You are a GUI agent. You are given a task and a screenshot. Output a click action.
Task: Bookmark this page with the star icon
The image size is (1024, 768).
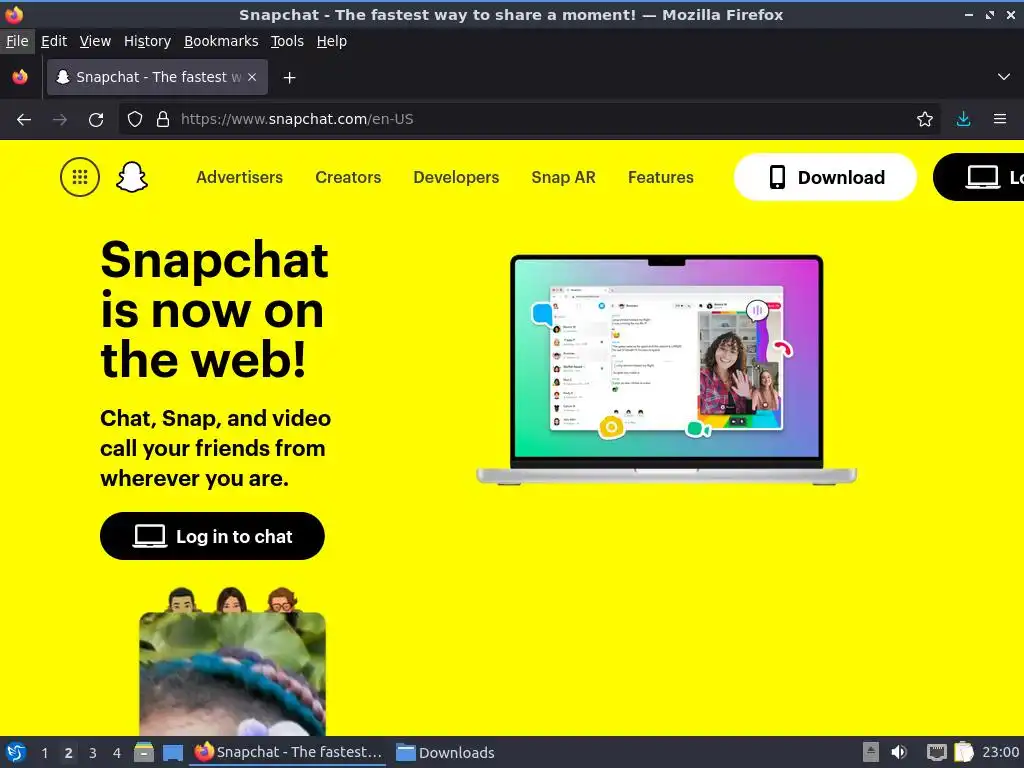tap(925, 120)
